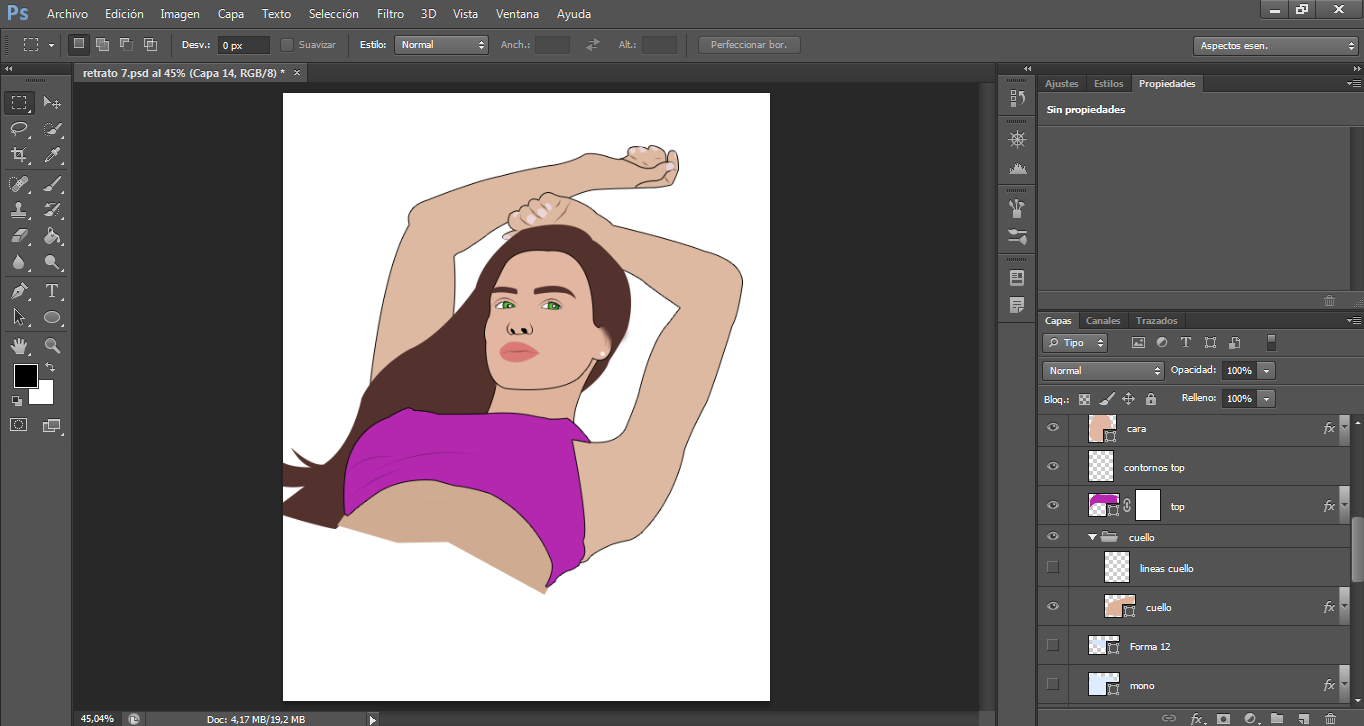Screen dimensions: 1364x726
Task: Open the Relleno slider dropdown arrow
Action: (x=1267, y=398)
